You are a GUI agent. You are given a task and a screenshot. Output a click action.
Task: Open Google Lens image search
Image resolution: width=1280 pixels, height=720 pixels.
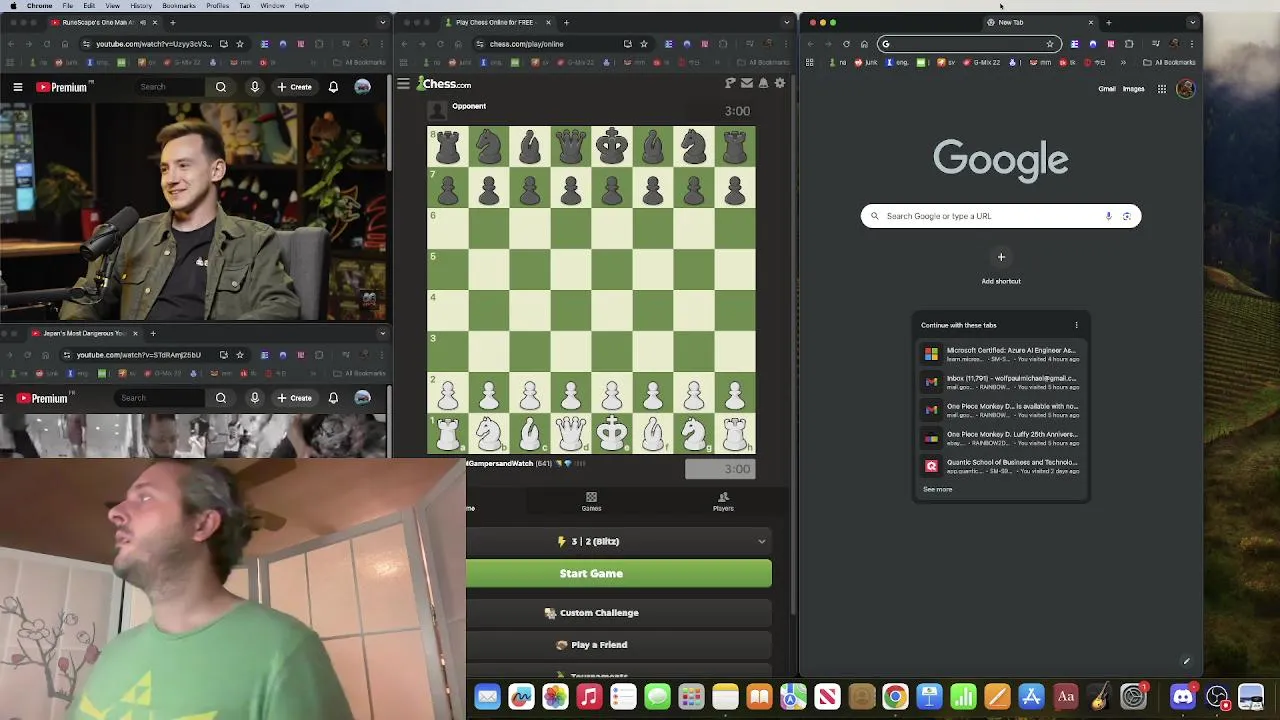pyautogui.click(x=1127, y=216)
